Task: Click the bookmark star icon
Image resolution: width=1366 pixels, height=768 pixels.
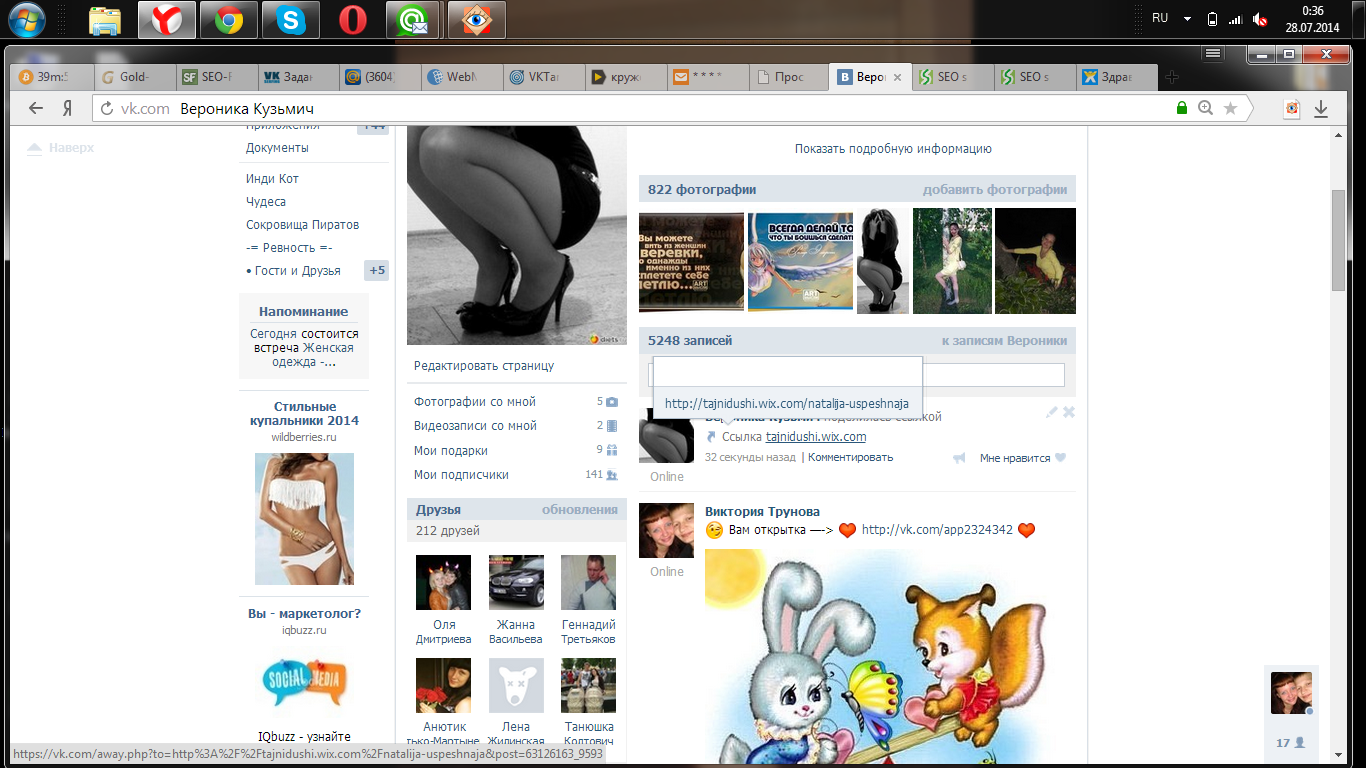Action: 1231,108
